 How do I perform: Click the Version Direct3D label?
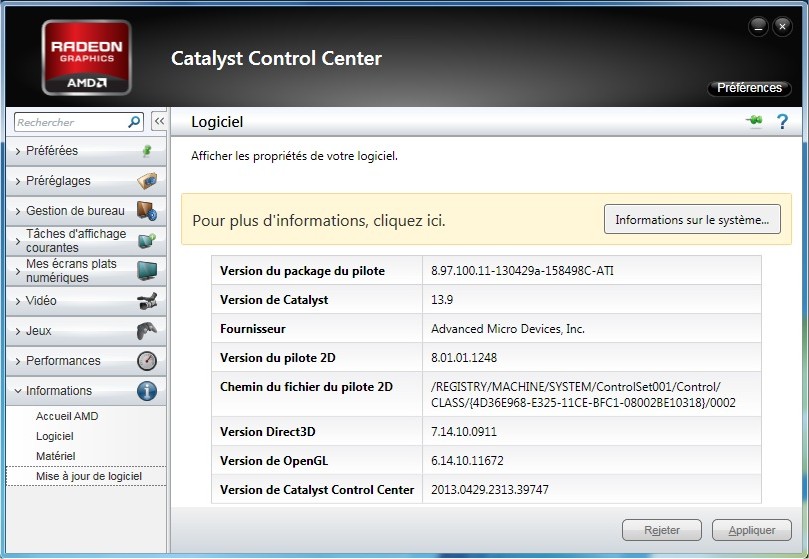267,432
